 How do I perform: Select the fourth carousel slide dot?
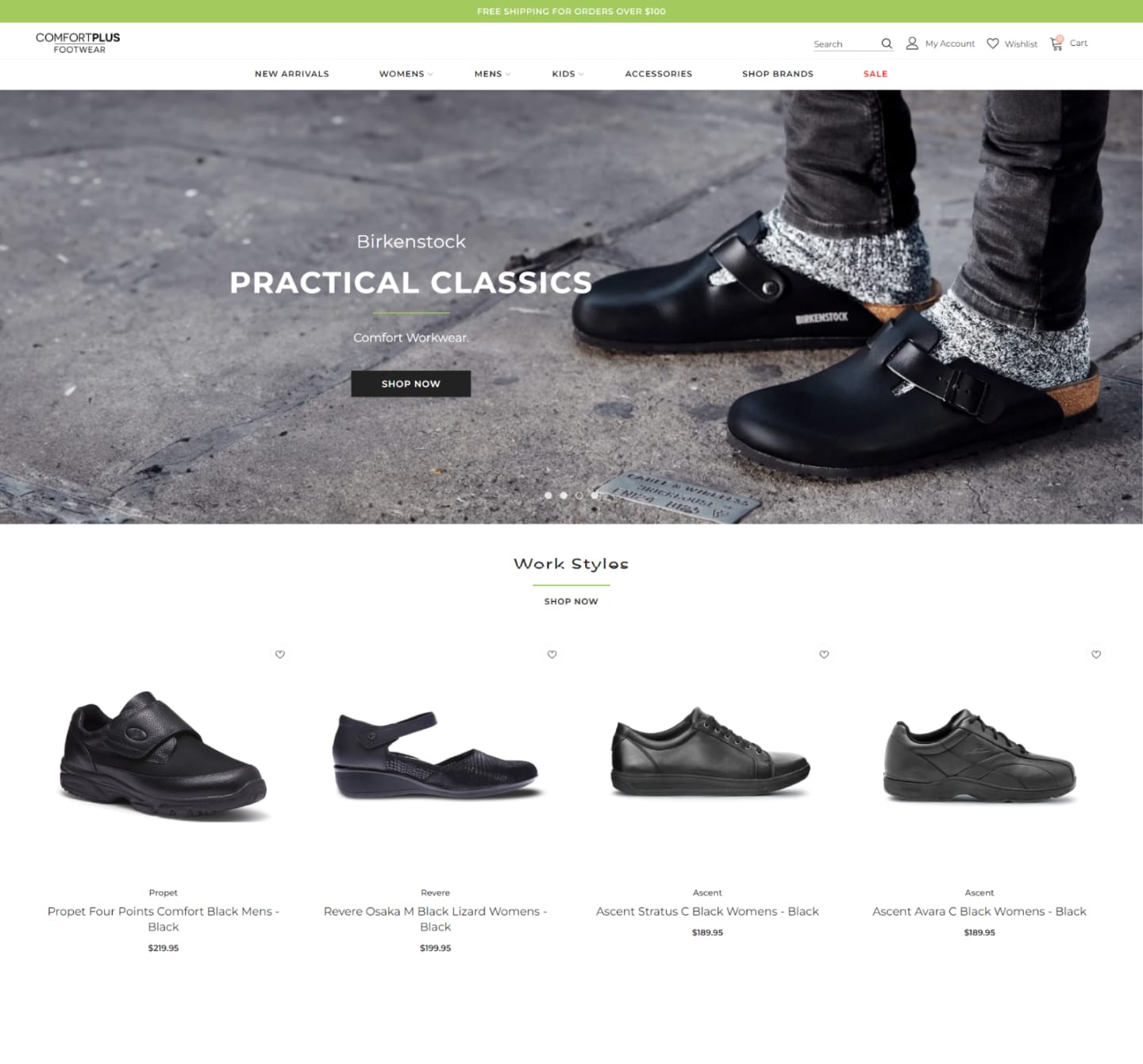click(595, 495)
